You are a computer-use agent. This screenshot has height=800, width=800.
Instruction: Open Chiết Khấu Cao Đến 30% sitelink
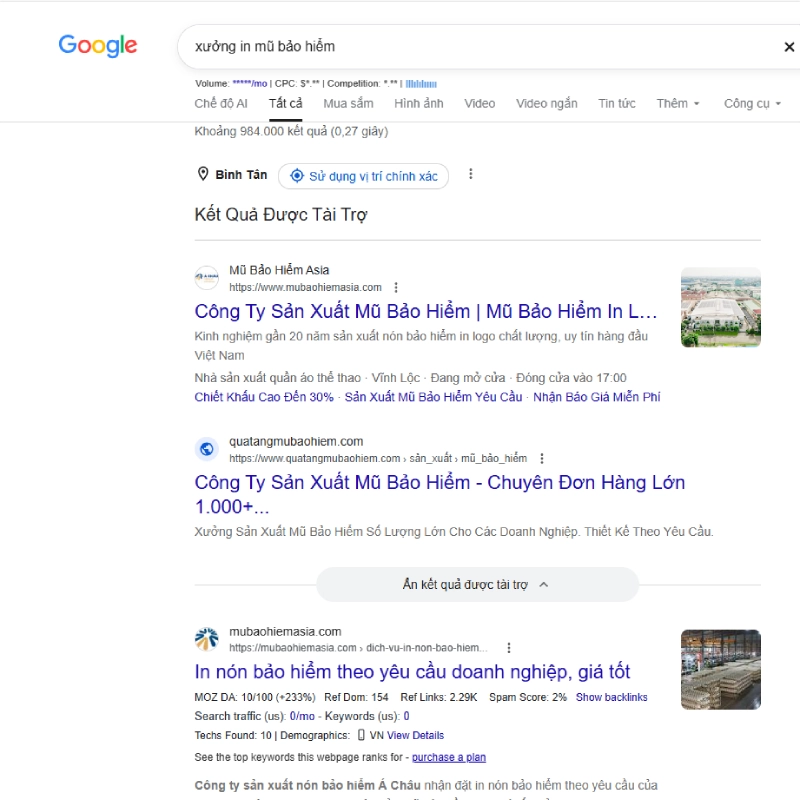coord(264,397)
